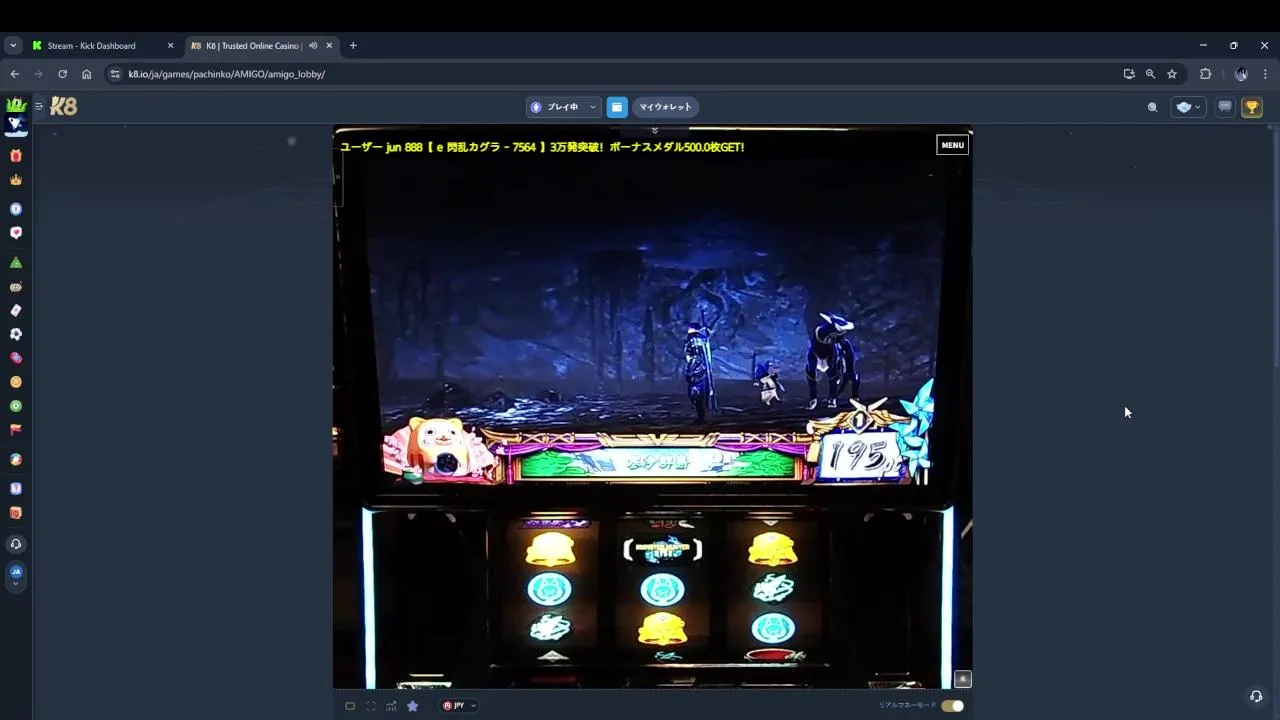Click the green circle chip icon in sidebar
This screenshot has height=720, width=1280.
(x=15, y=406)
